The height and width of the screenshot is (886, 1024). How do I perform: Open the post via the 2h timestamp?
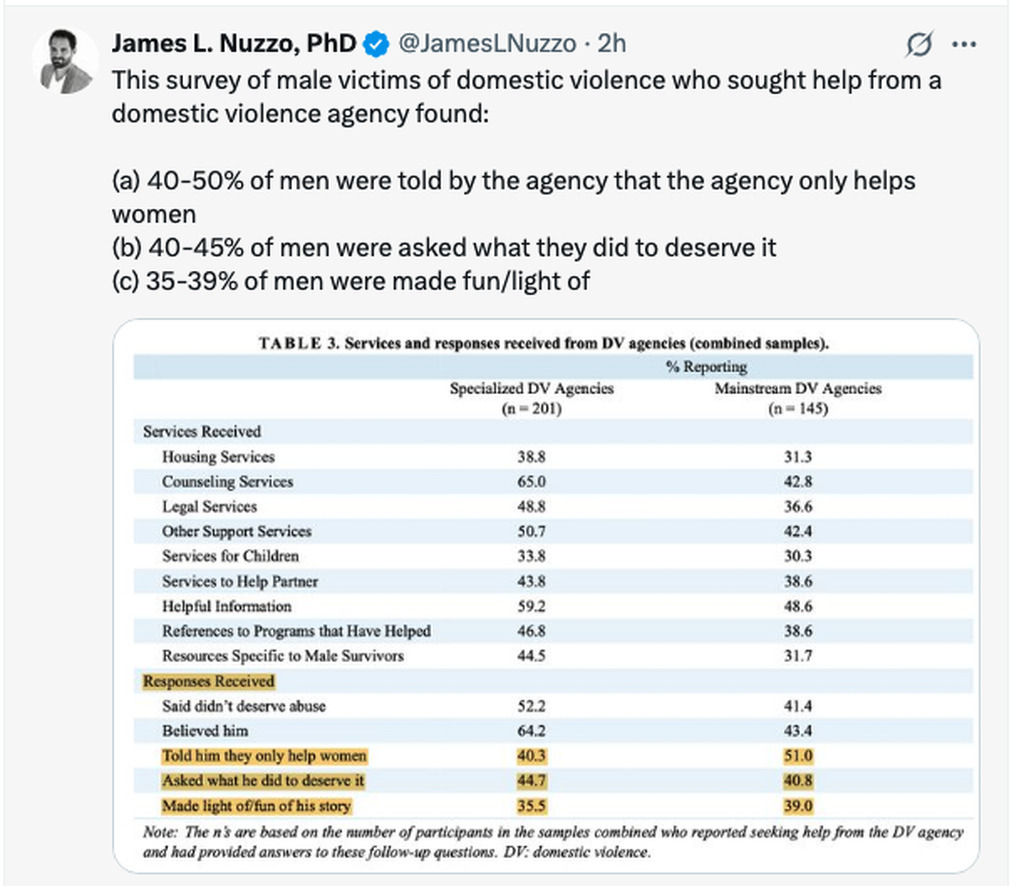(611, 44)
